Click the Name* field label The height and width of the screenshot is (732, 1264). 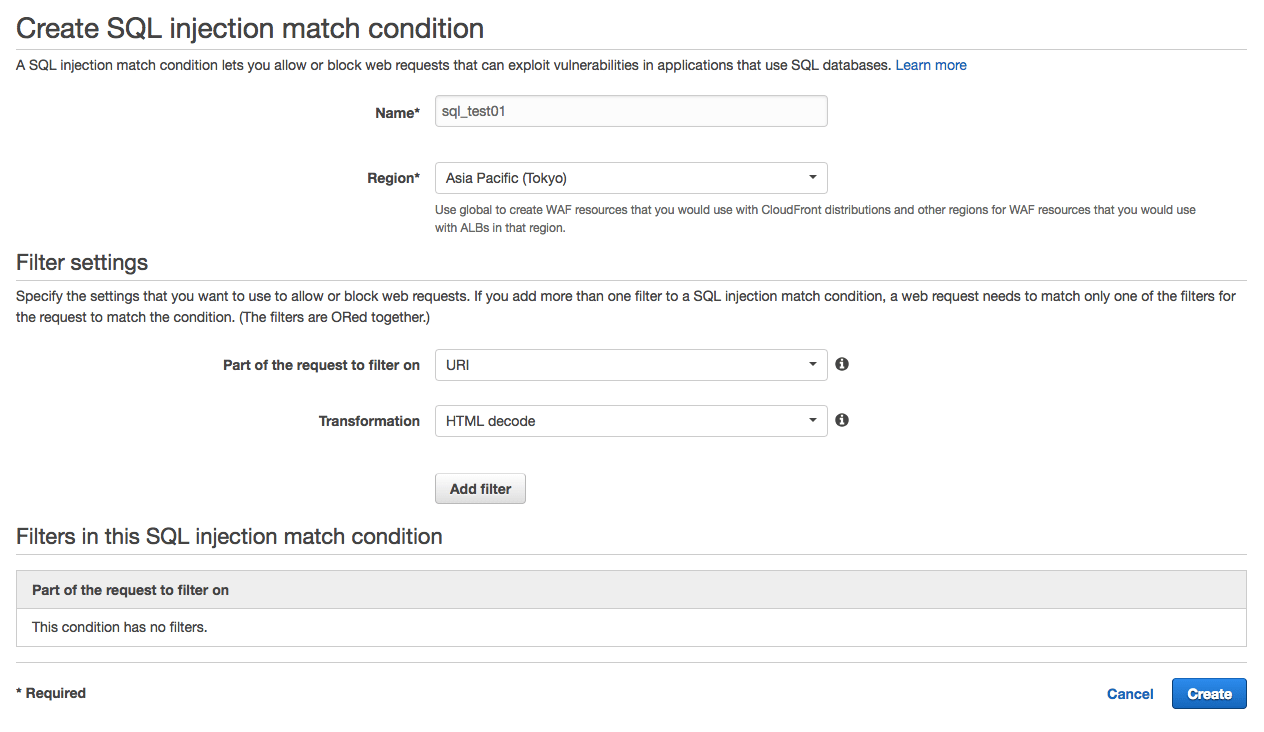point(397,113)
